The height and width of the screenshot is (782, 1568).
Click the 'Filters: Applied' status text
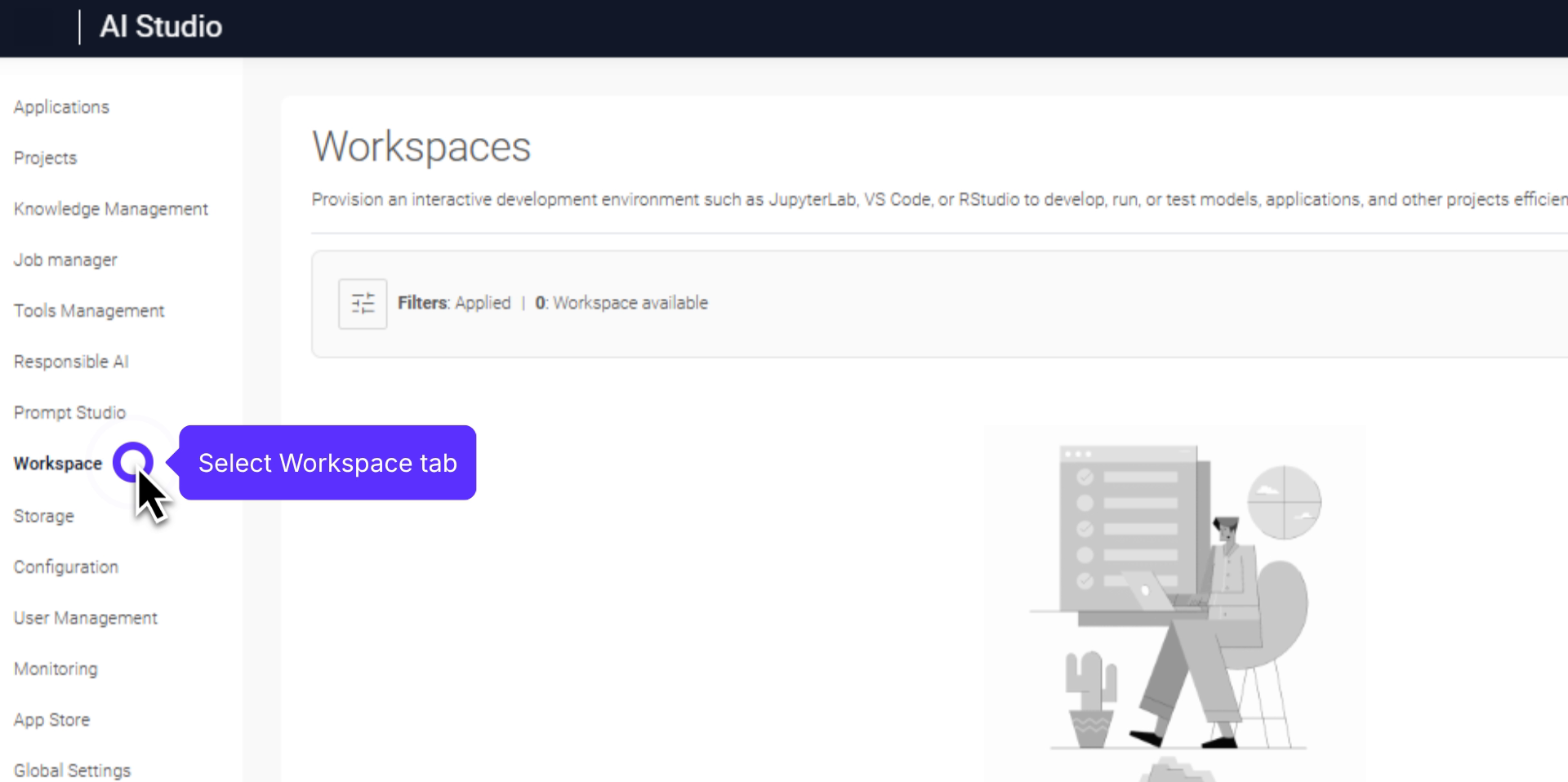[454, 303]
